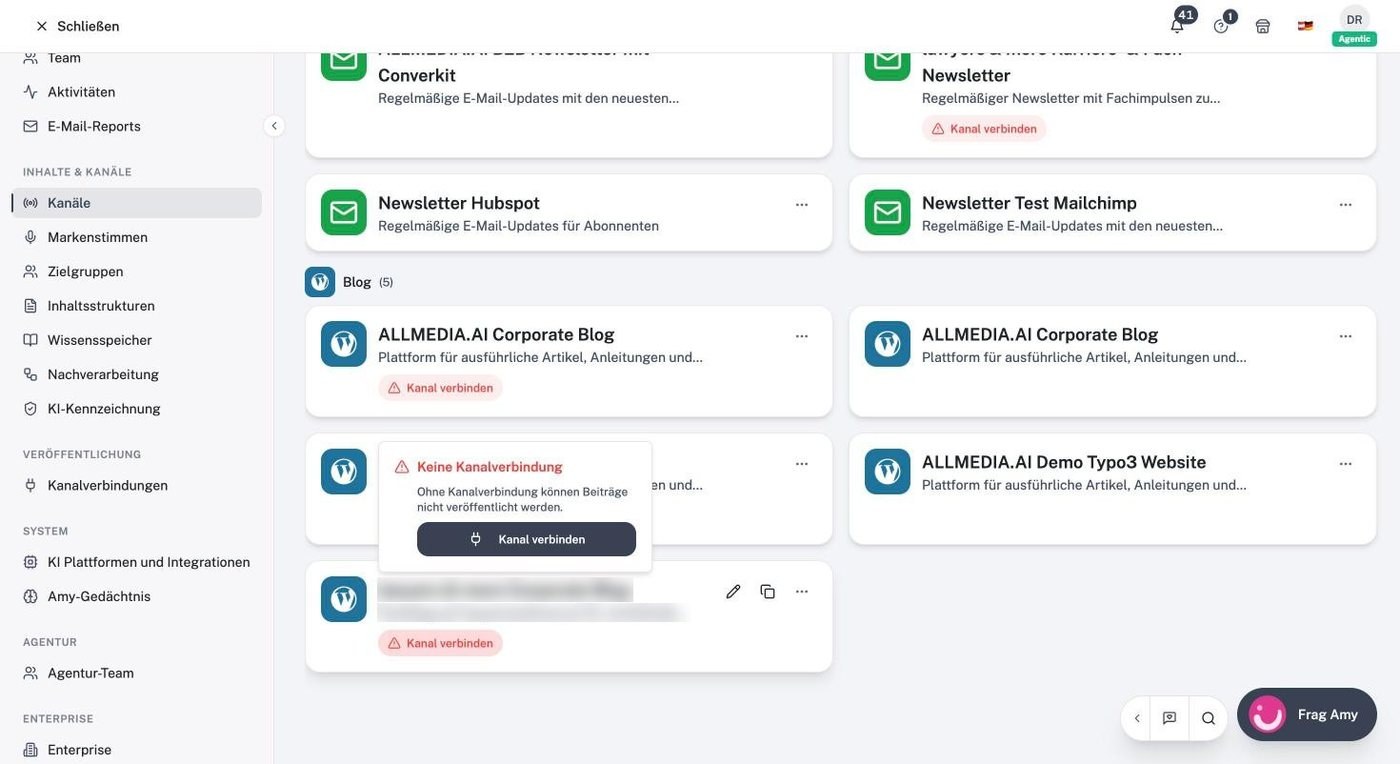Open Kanalverbindungen in the sidebar

point(107,485)
